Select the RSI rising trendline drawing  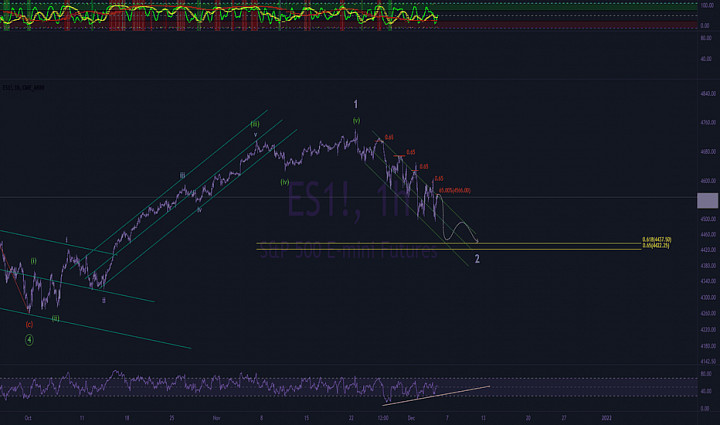coord(436,396)
